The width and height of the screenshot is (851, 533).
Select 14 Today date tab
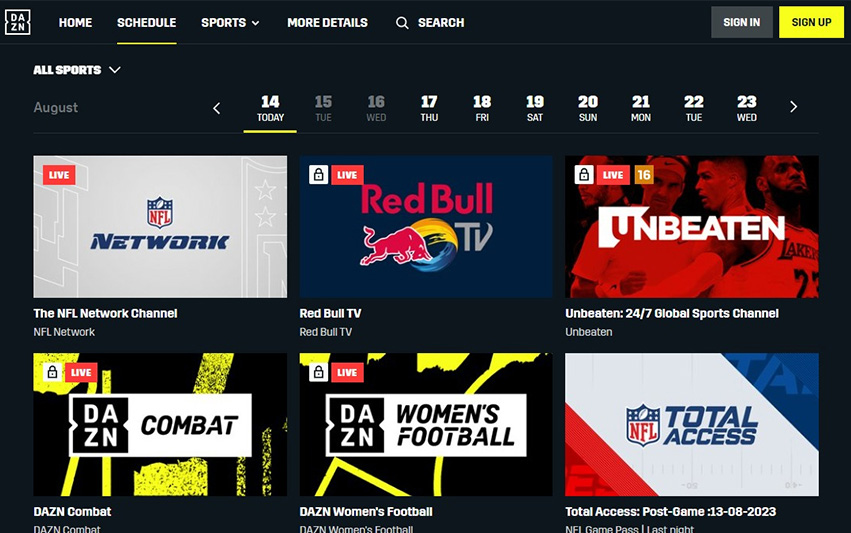click(x=270, y=109)
